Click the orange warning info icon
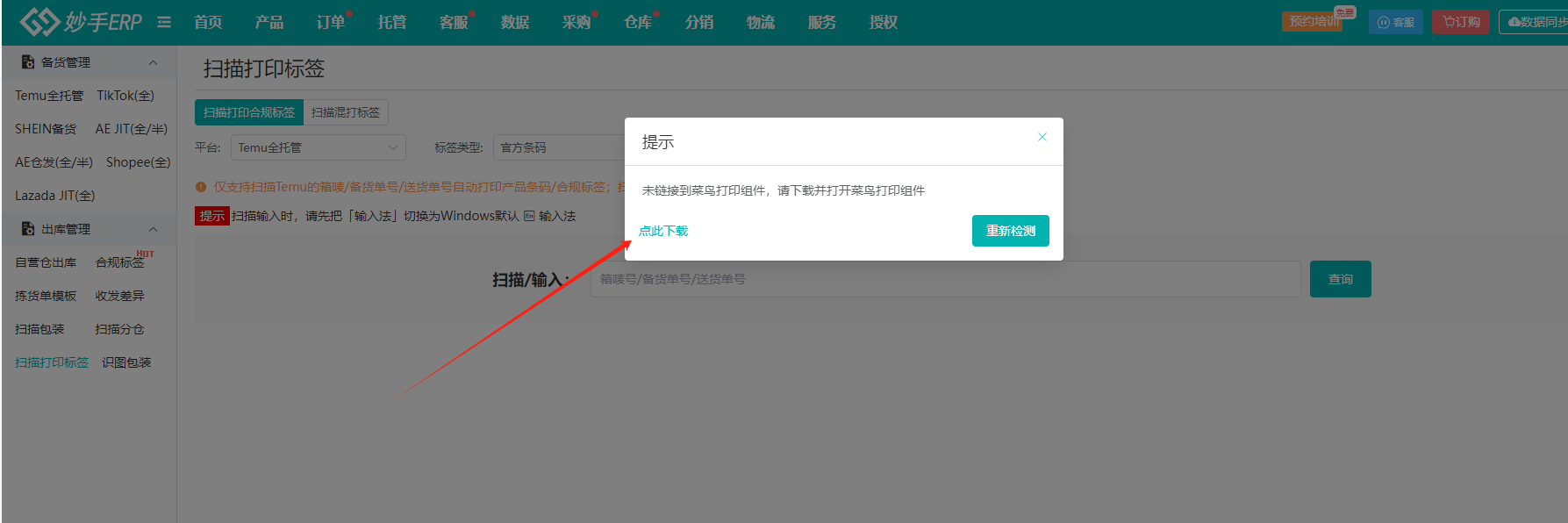 tap(201, 187)
